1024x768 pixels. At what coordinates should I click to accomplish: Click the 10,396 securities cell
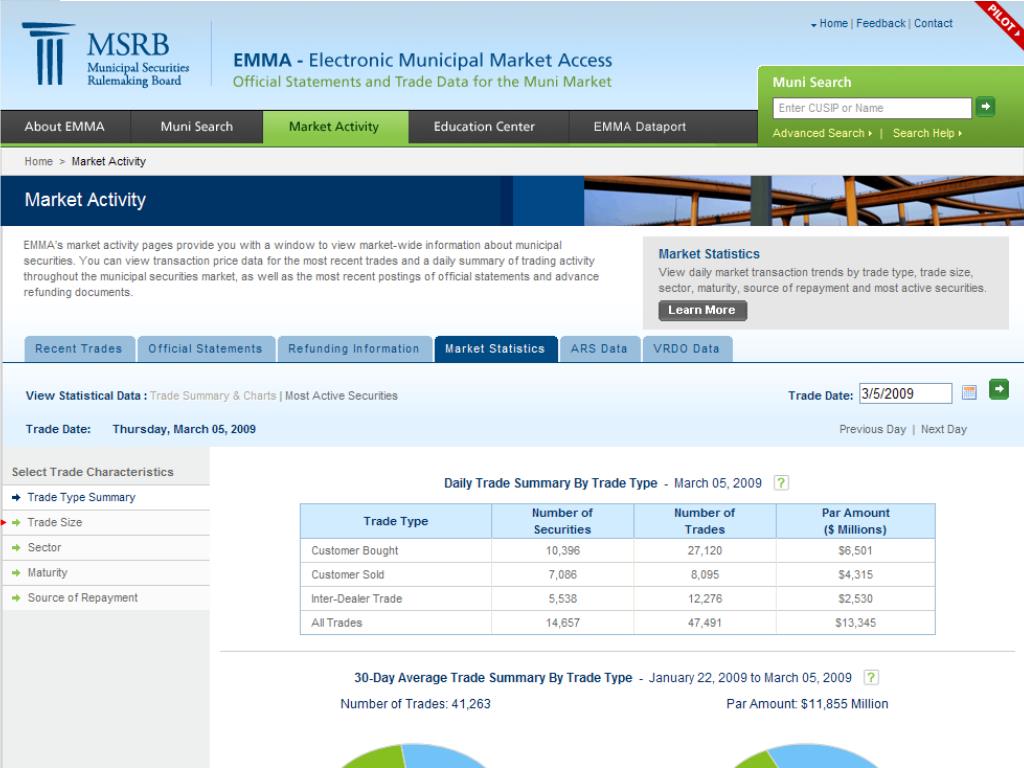tap(563, 551)
